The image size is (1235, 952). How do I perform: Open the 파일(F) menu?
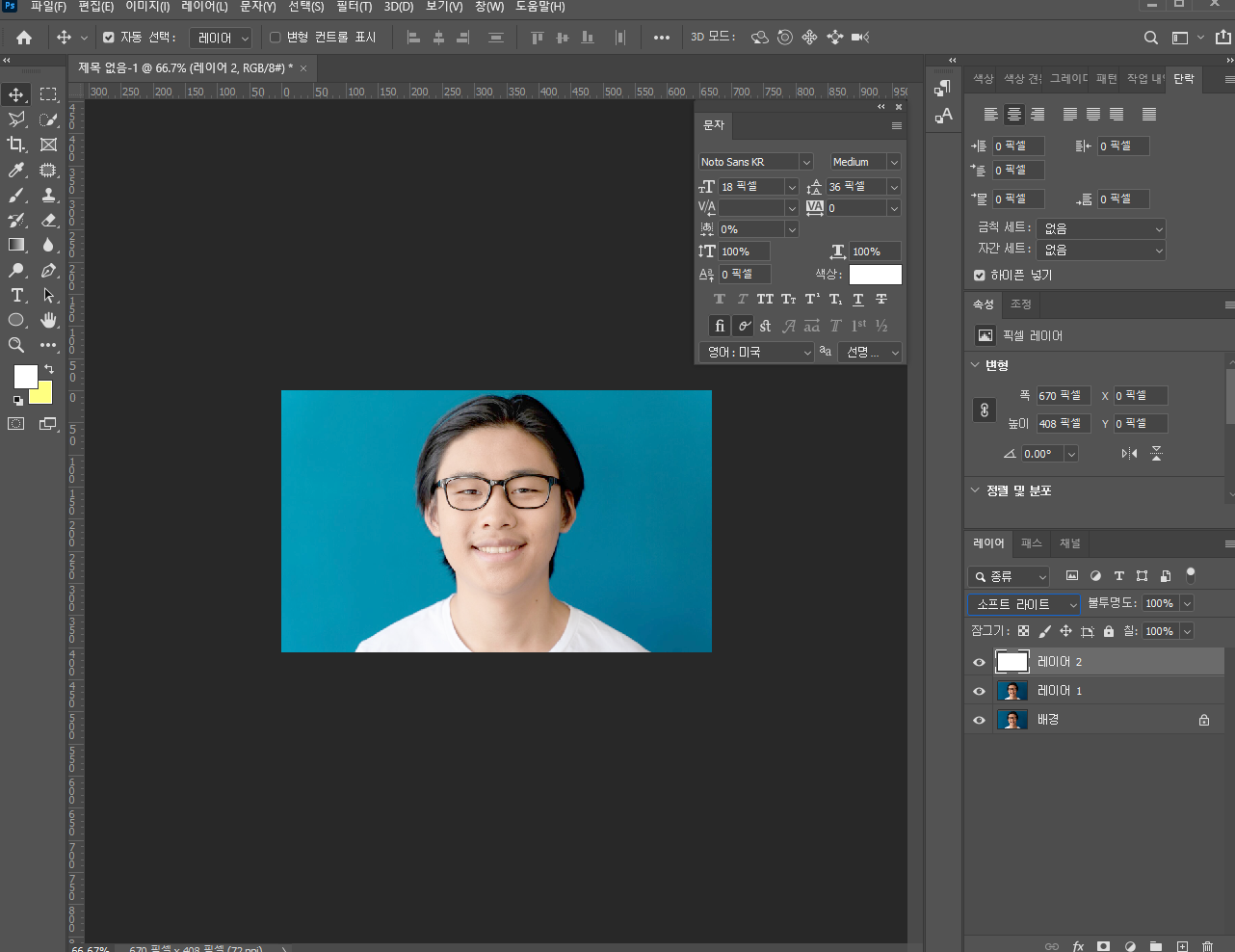[48, 7]
